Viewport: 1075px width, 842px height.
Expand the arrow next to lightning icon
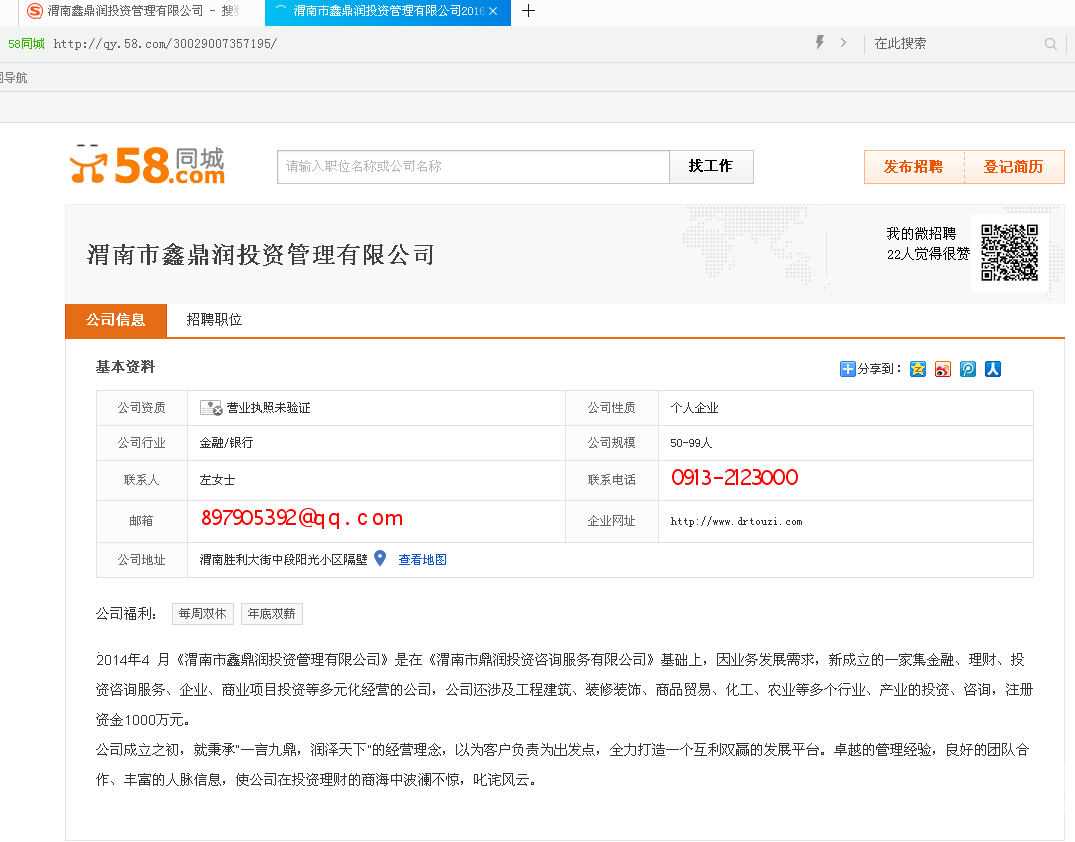click(843, 43)
